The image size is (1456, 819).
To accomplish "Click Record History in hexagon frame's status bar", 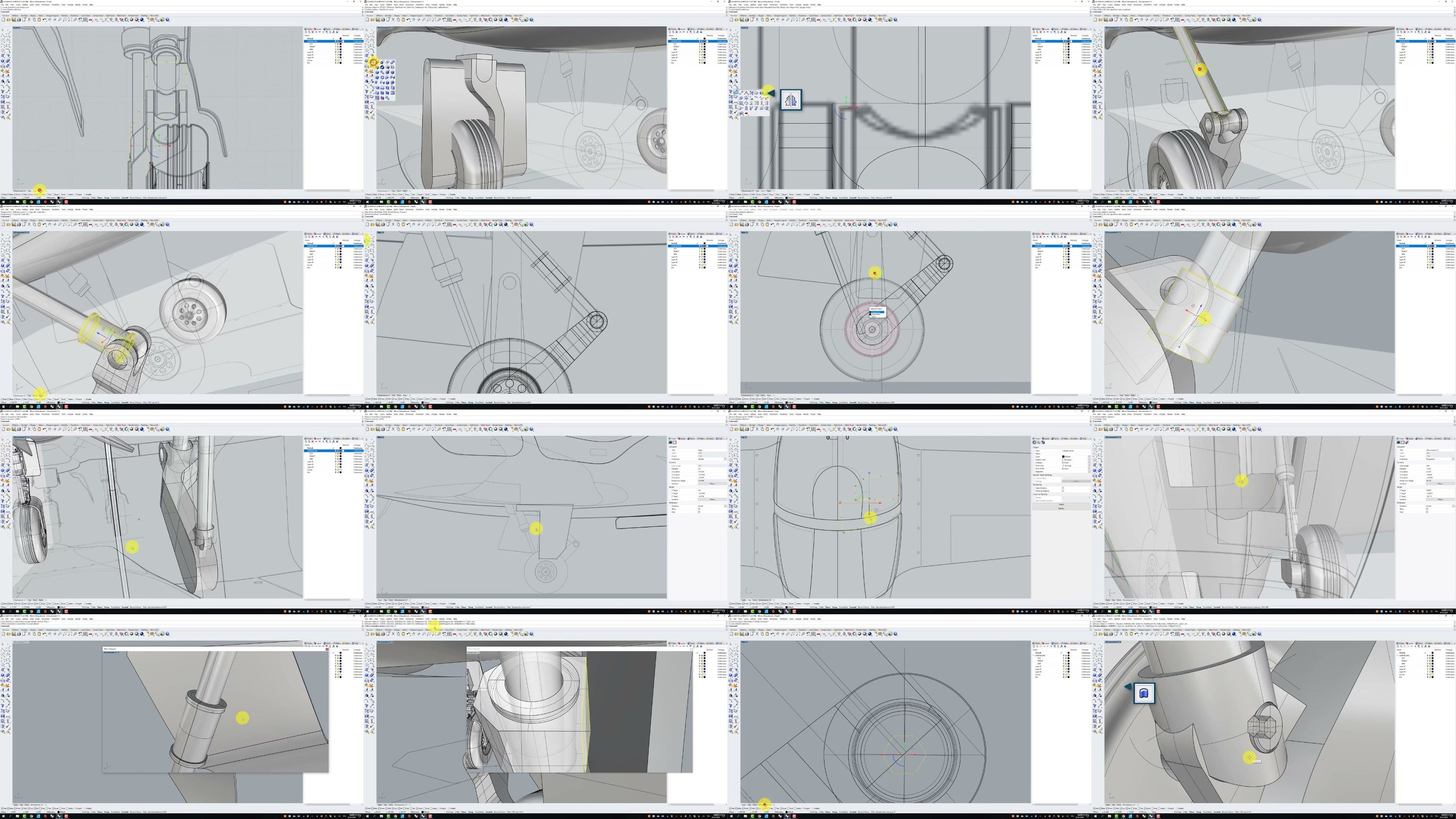I will click(x=864, y=812).
